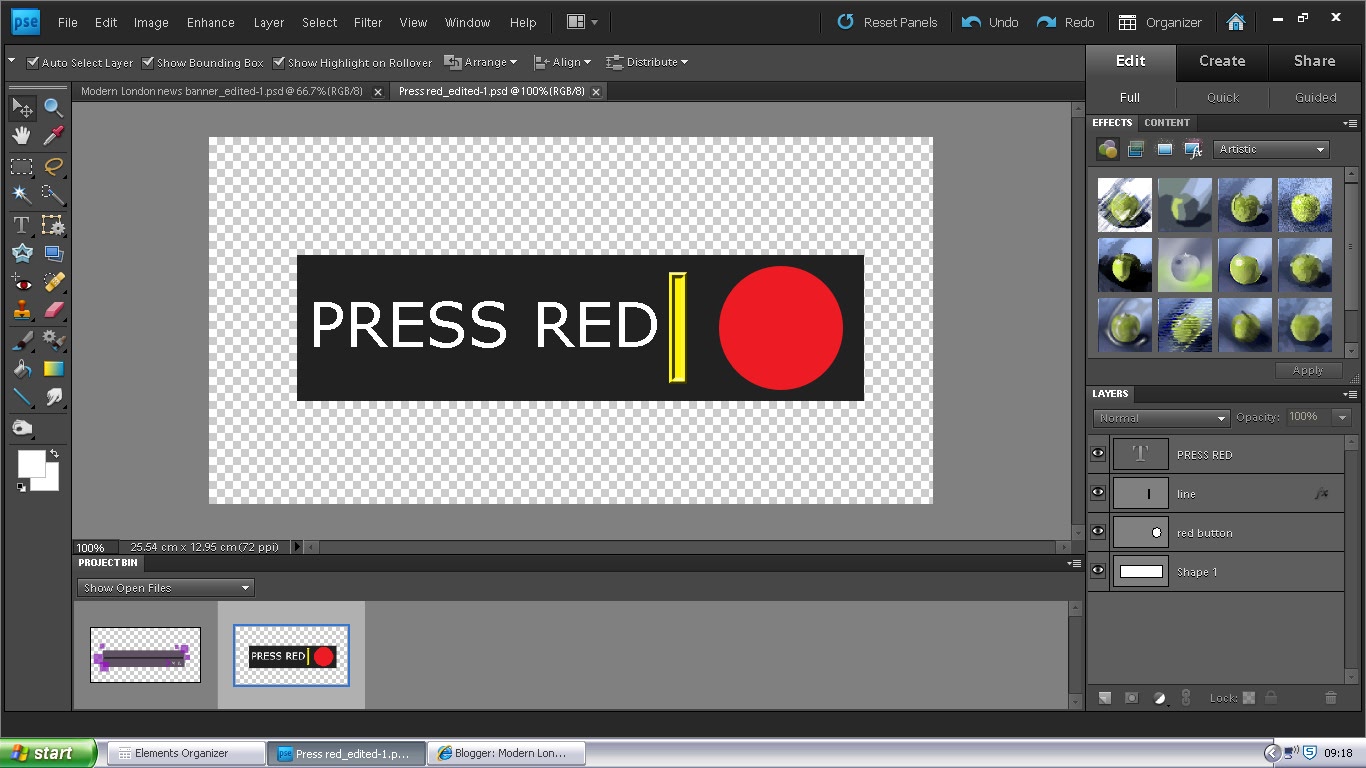Open the Filter menu
The height and width of the screenshot is (768, 1366).
(367, 22)
